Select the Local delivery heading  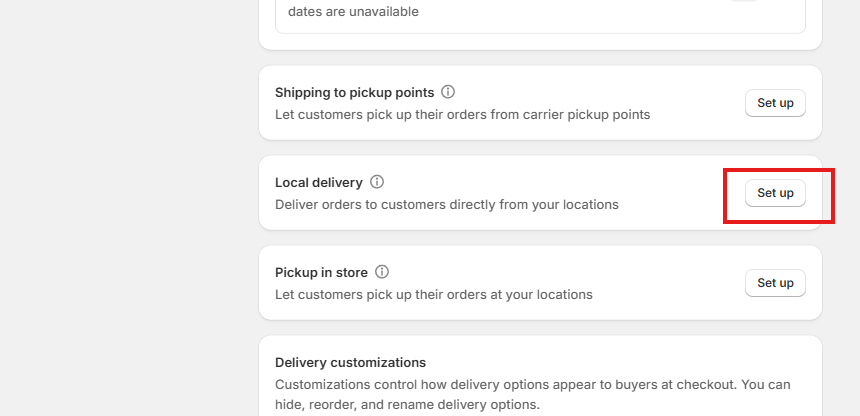click(319, 182)
